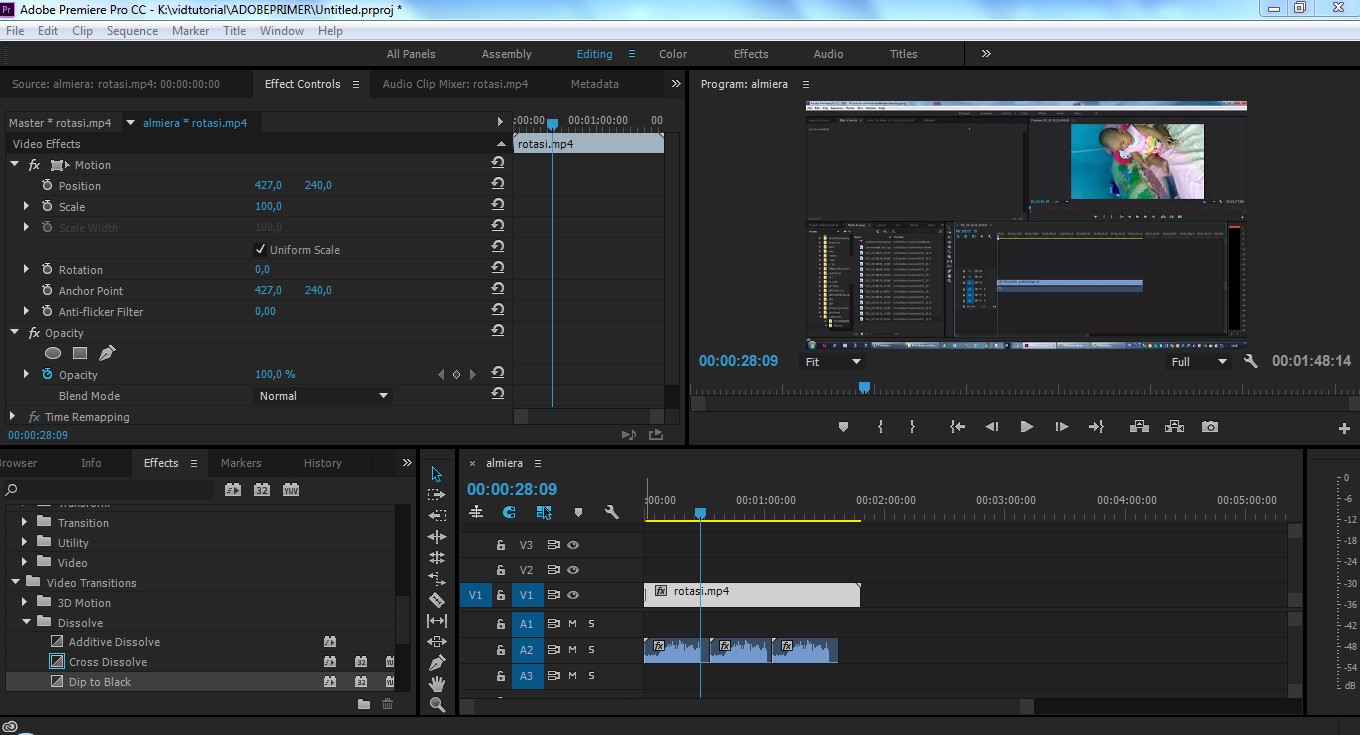1360x735 pixels.
Task: Switch to the Markers tab
Action: (x=241, y=463)
